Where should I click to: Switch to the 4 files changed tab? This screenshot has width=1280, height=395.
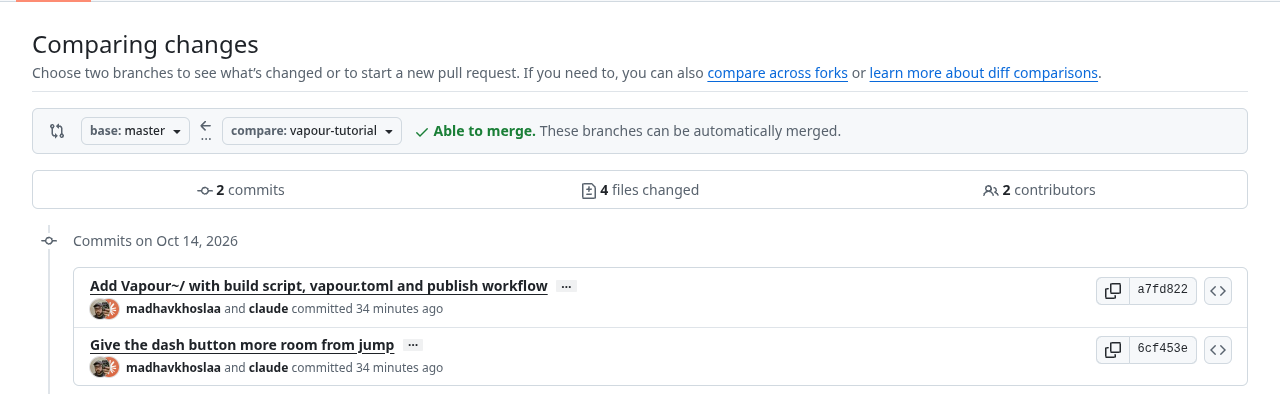pos(640,190)
